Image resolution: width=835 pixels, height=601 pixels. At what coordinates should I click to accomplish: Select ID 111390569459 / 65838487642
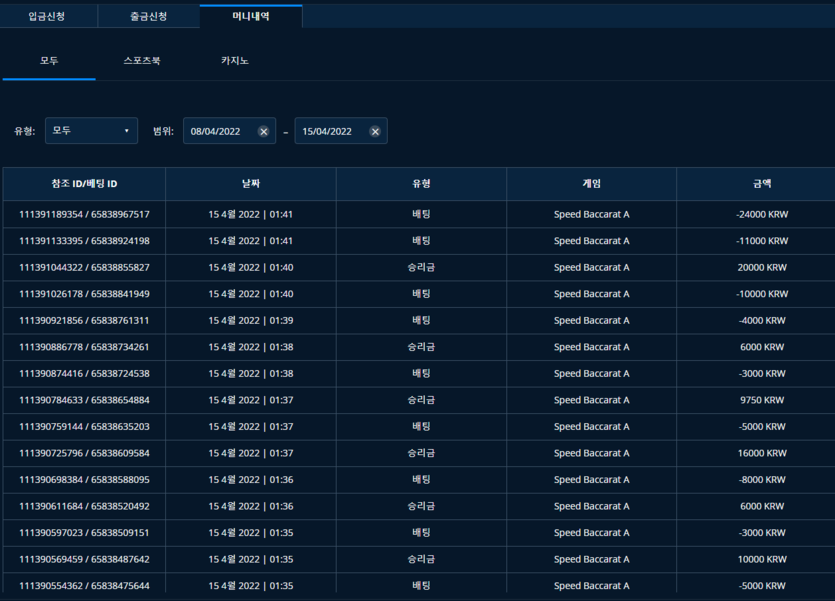(x=84, y=559)
